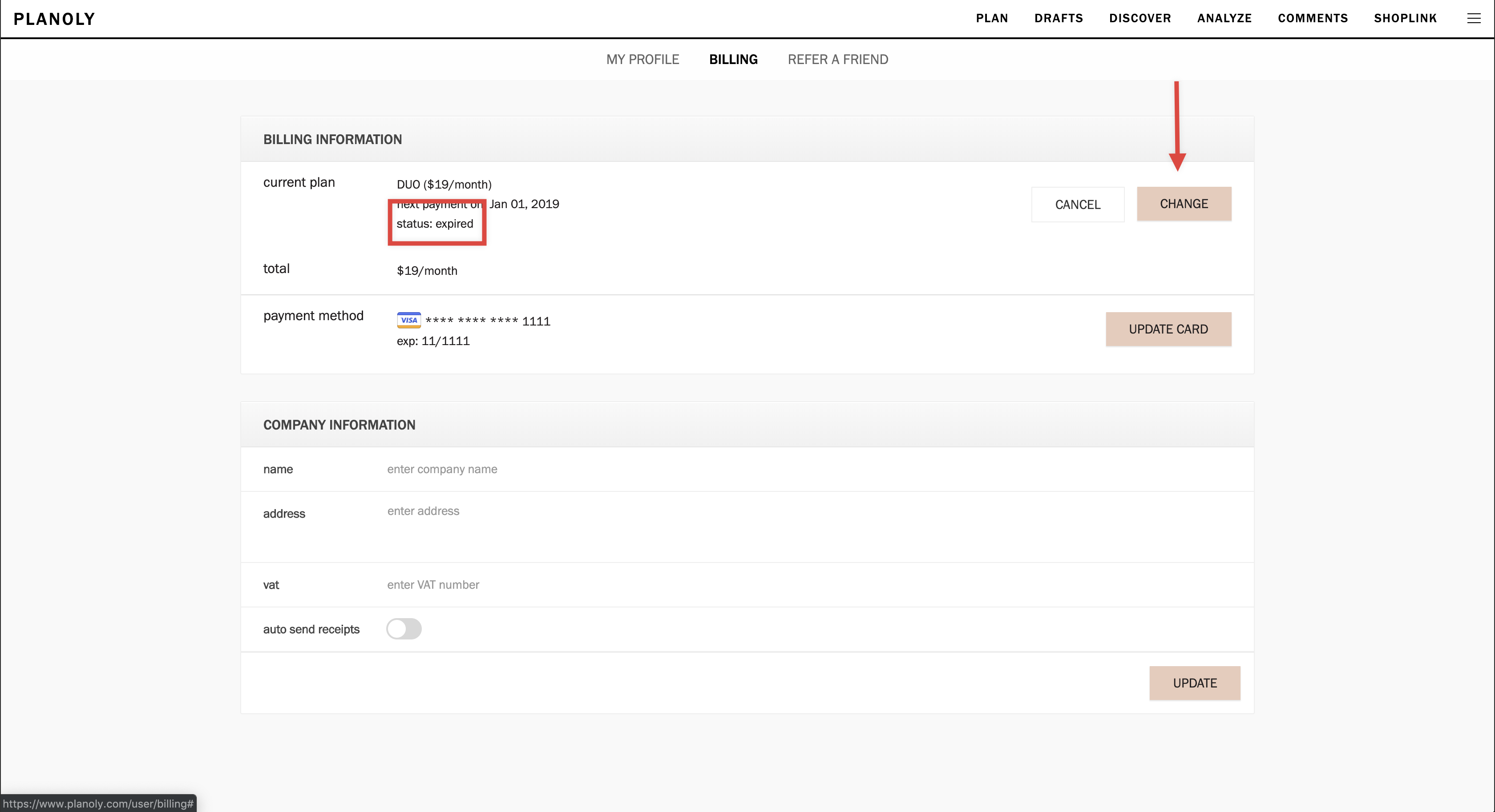Click the 'name' label in Company Information
The height and width of the screenshot is (812, 1495).
point(278,469)
